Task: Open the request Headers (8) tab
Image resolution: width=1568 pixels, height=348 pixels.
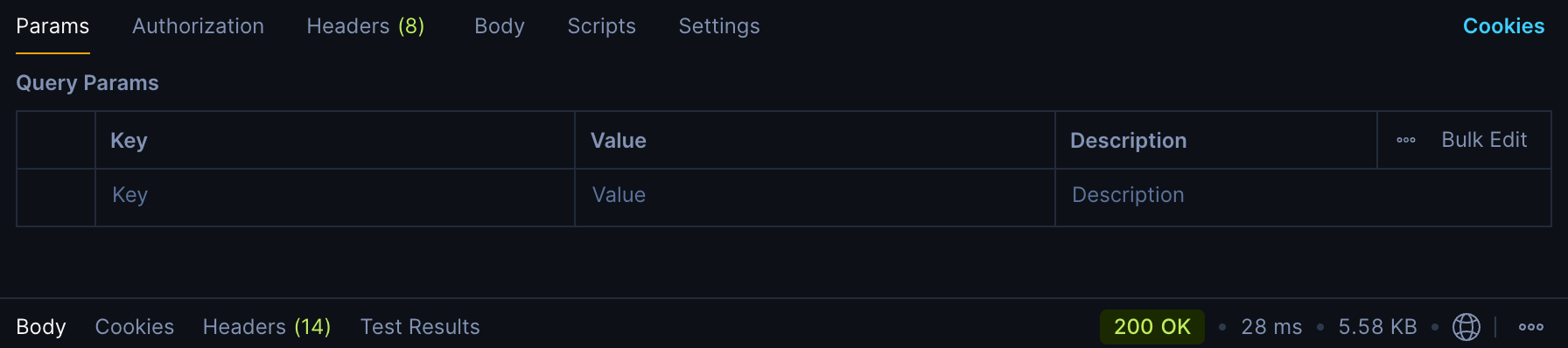Action: click(x=366, y=26)
